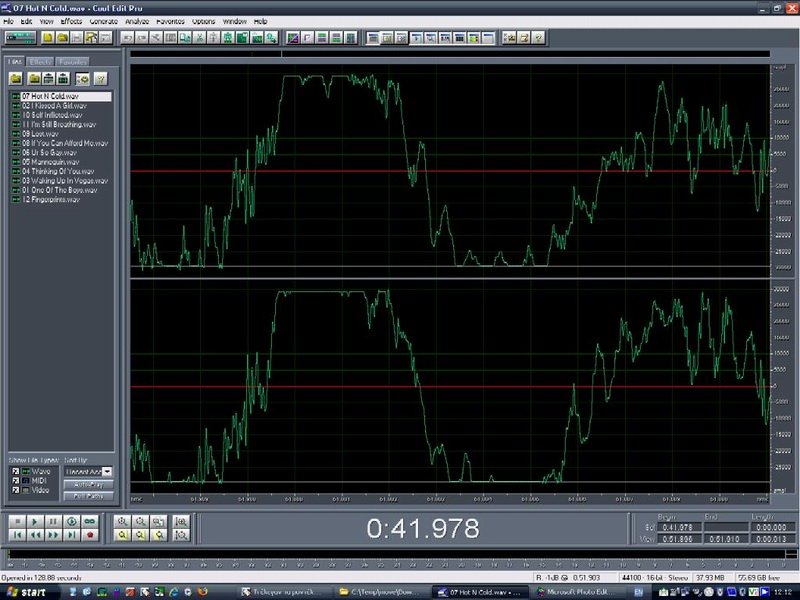Open the Effects menu

[x=71, y=21]
